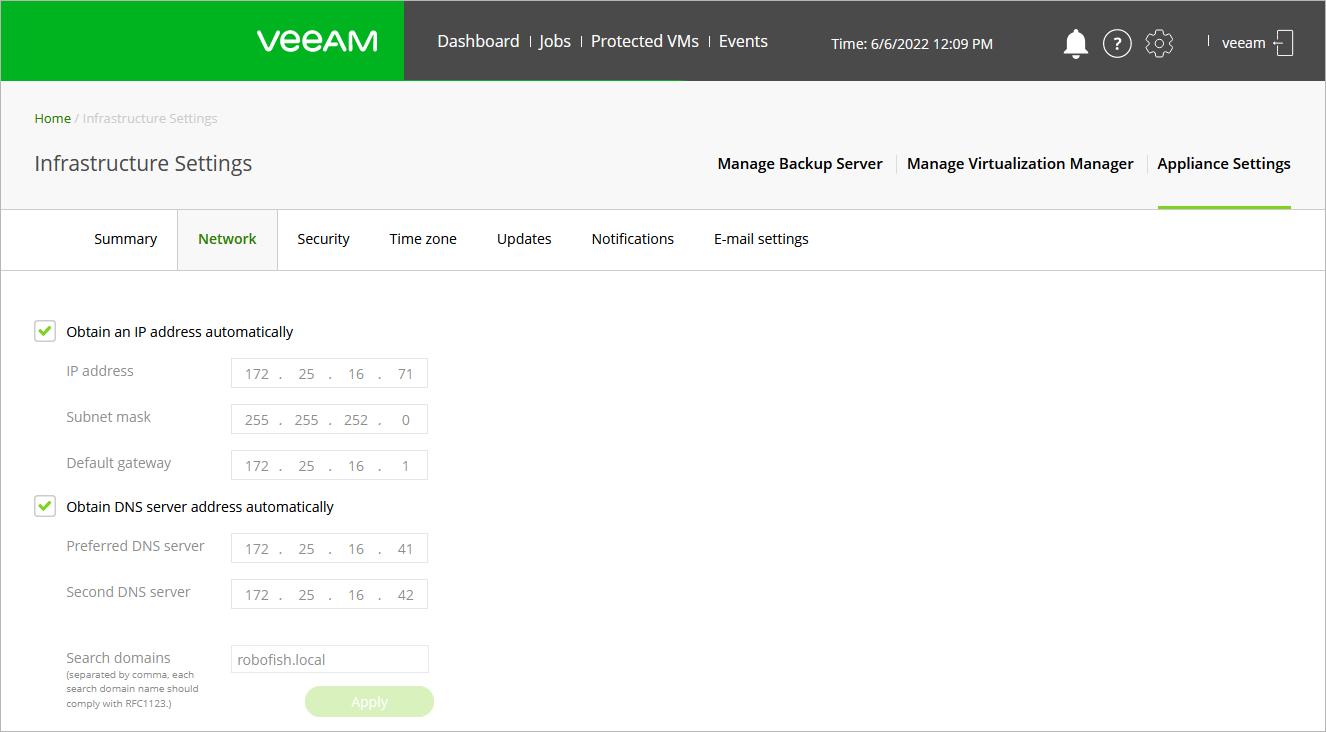
Task: Click the notifications bell icon
Action: pos(1076,43)
